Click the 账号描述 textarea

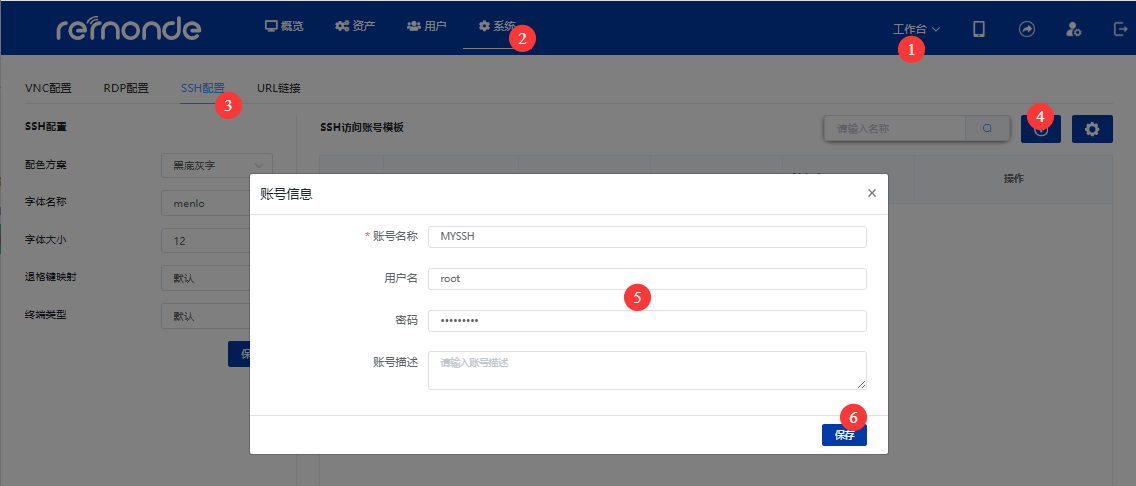(647, 370)
